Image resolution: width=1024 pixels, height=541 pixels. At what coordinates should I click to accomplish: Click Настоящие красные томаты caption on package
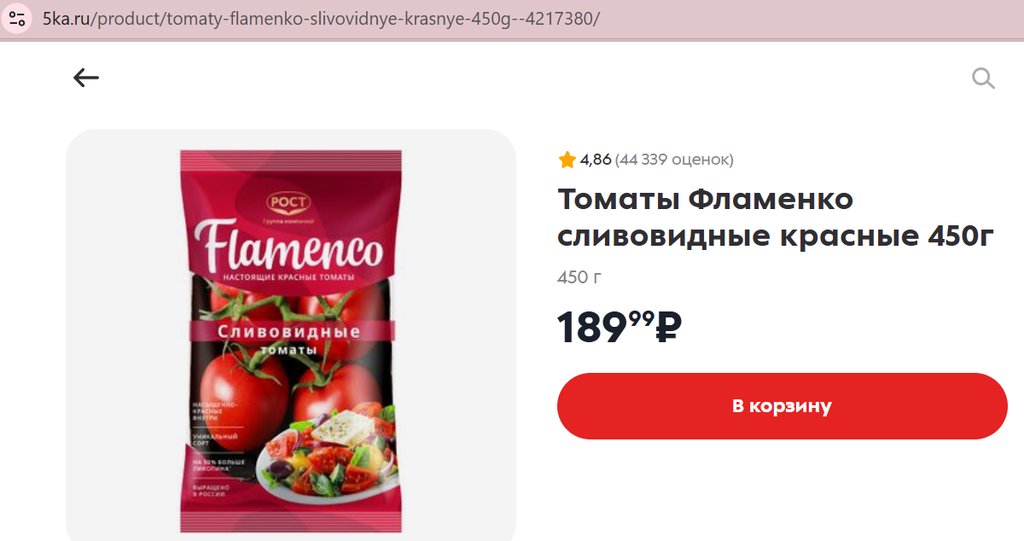(x=289, y=278)
